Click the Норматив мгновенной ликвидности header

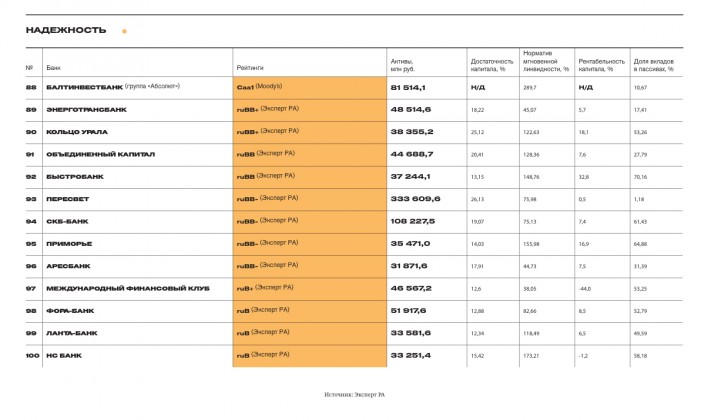pos(545,60)
